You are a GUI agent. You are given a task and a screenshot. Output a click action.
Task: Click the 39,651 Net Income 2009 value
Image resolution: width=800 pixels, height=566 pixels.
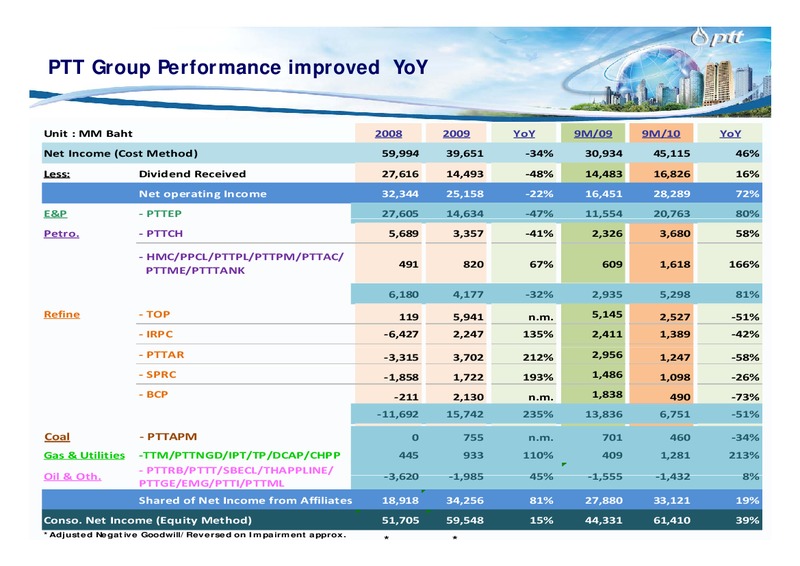point(464,154)
